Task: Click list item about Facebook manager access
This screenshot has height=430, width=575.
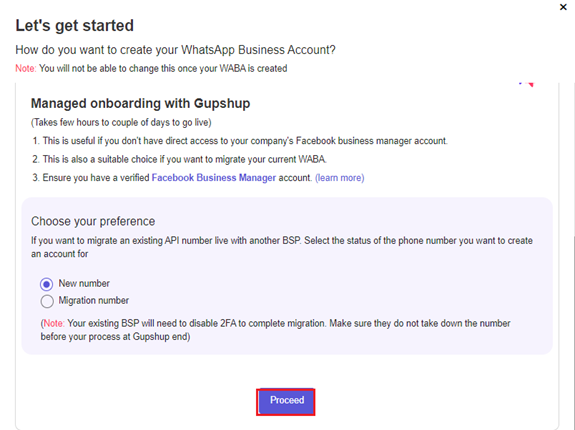Action: (x=240, y=141)
